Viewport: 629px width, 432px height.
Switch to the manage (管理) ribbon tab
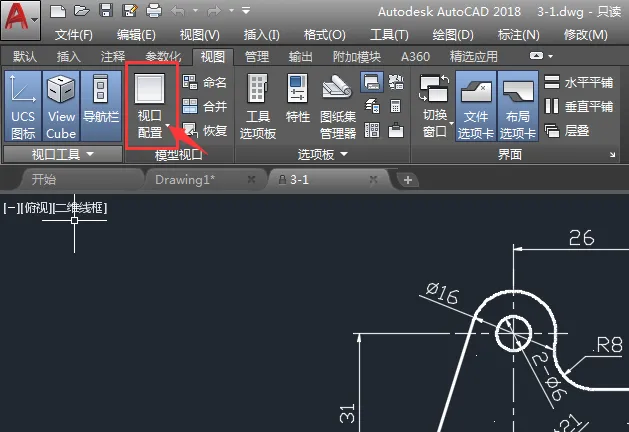pos(257,57)
